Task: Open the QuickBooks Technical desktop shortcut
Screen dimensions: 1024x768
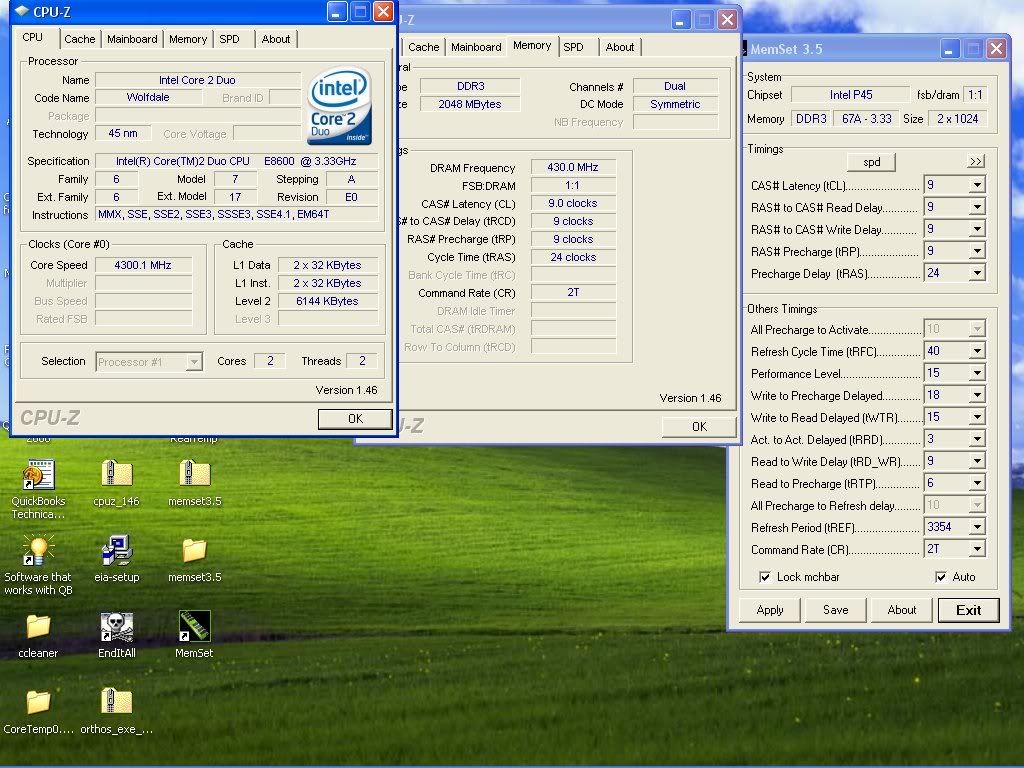Action: [38, 475]
